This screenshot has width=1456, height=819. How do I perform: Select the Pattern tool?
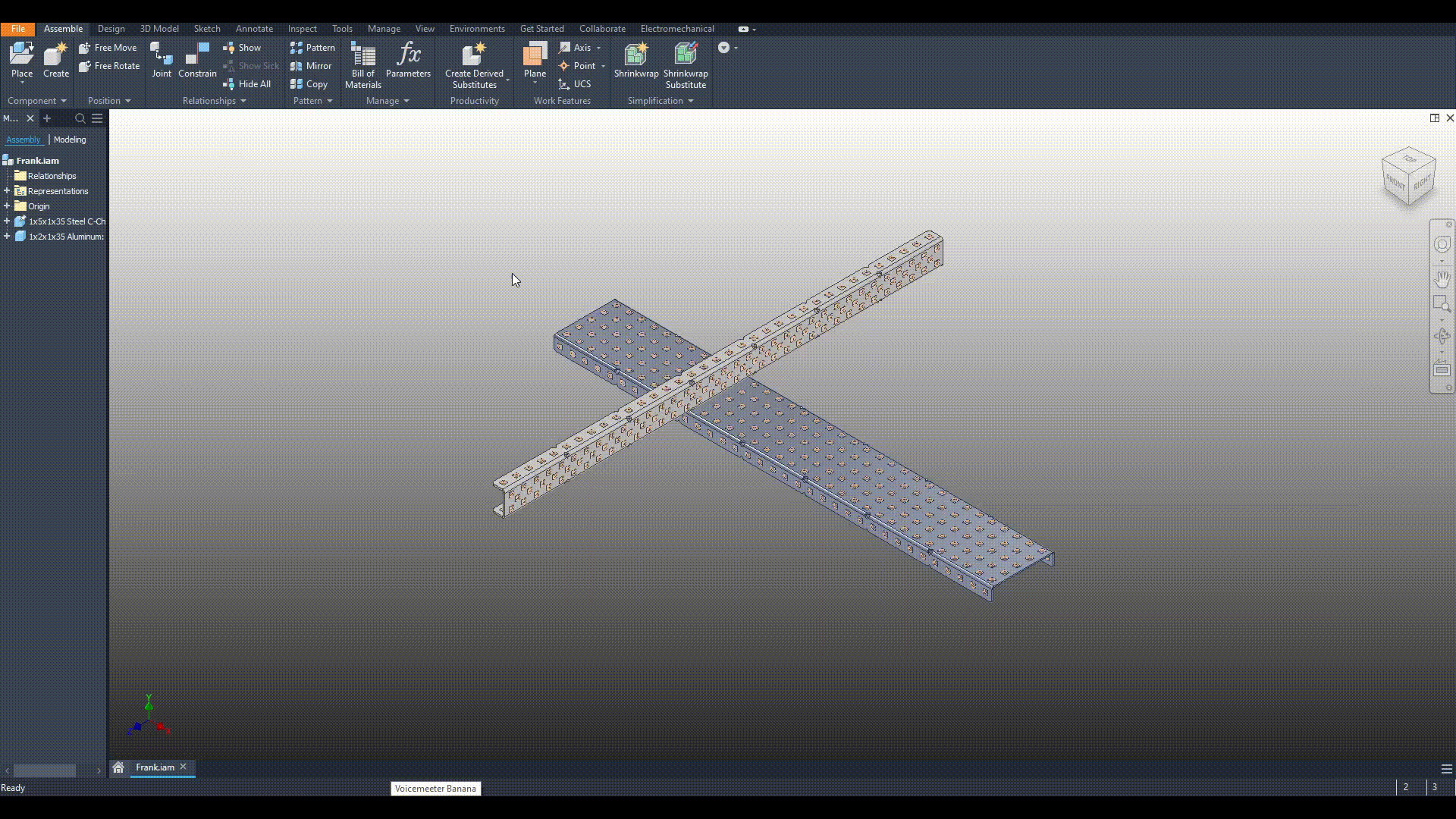(312, 48)
